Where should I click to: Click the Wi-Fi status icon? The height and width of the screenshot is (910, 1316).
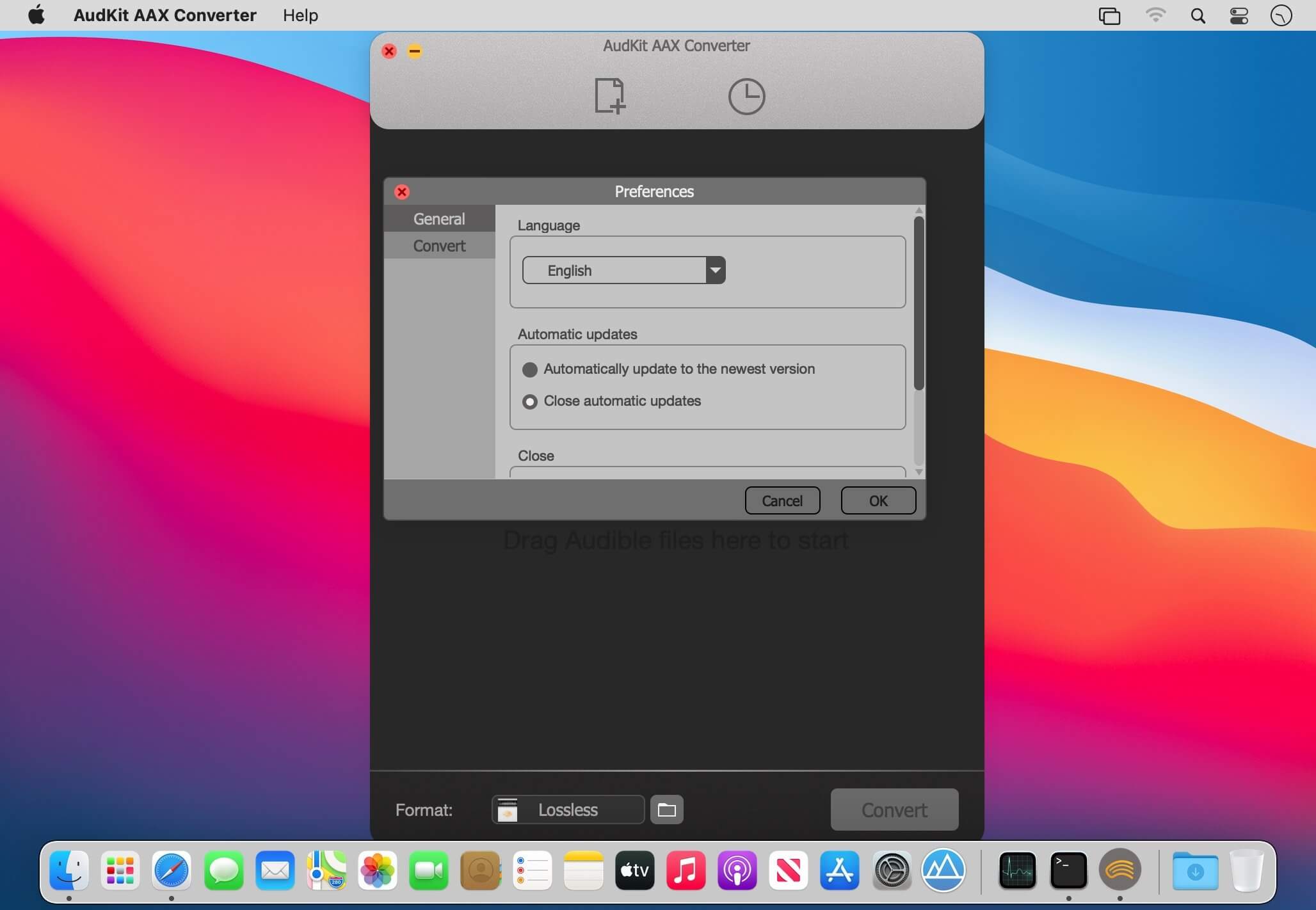[1155, 15]
